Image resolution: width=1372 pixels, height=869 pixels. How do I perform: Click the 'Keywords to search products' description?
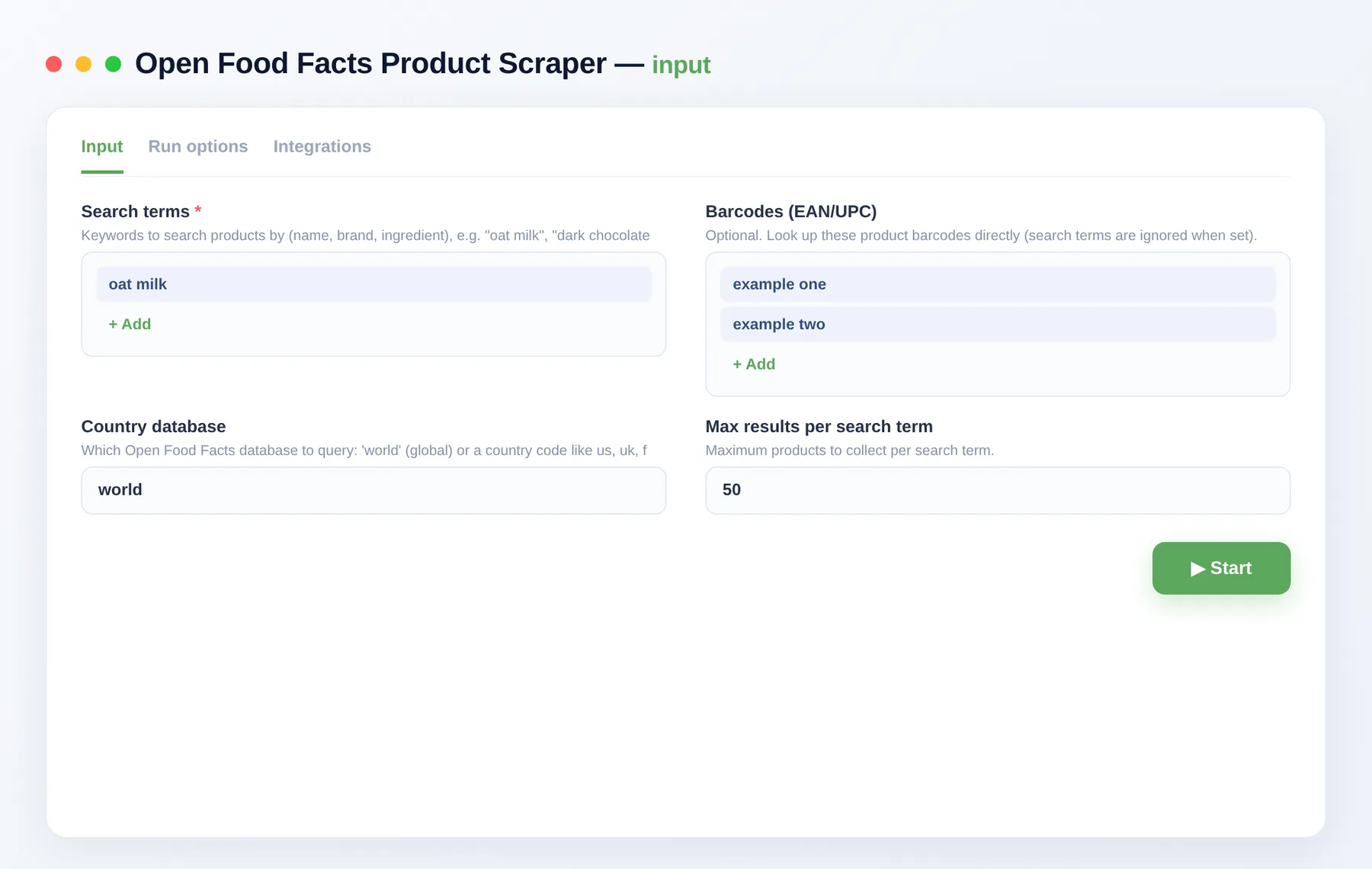tap(366, 236)
